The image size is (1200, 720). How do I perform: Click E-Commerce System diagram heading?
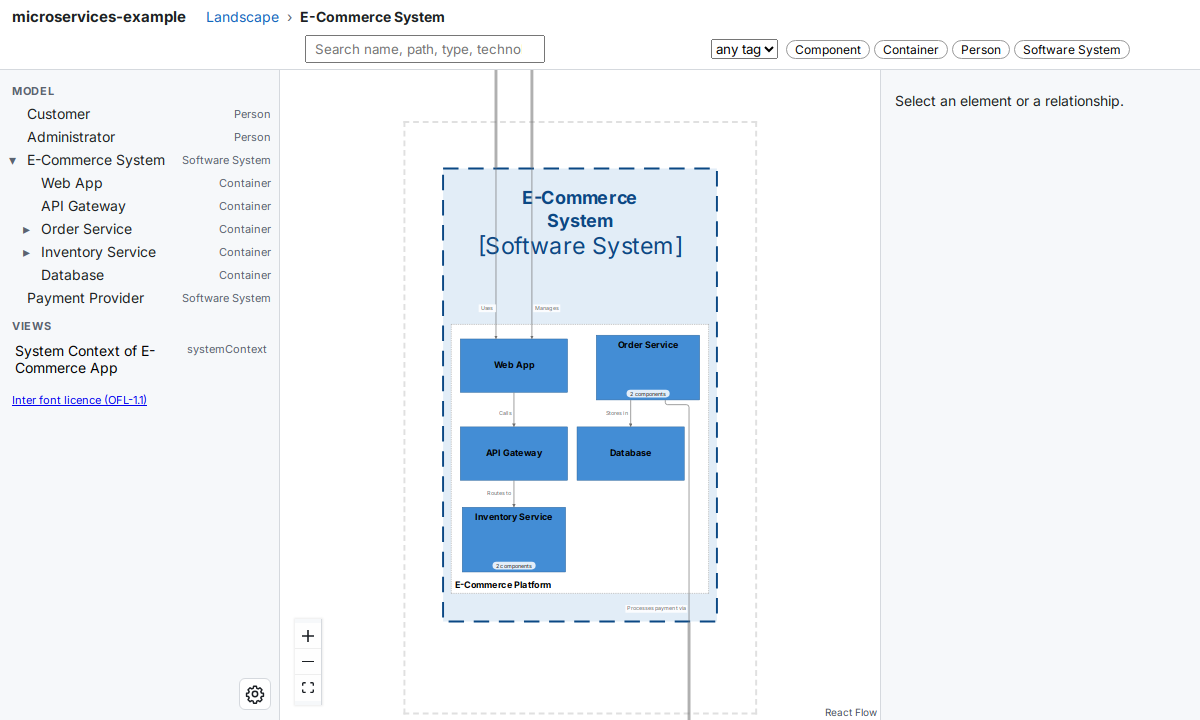click(x=580, y=210)
